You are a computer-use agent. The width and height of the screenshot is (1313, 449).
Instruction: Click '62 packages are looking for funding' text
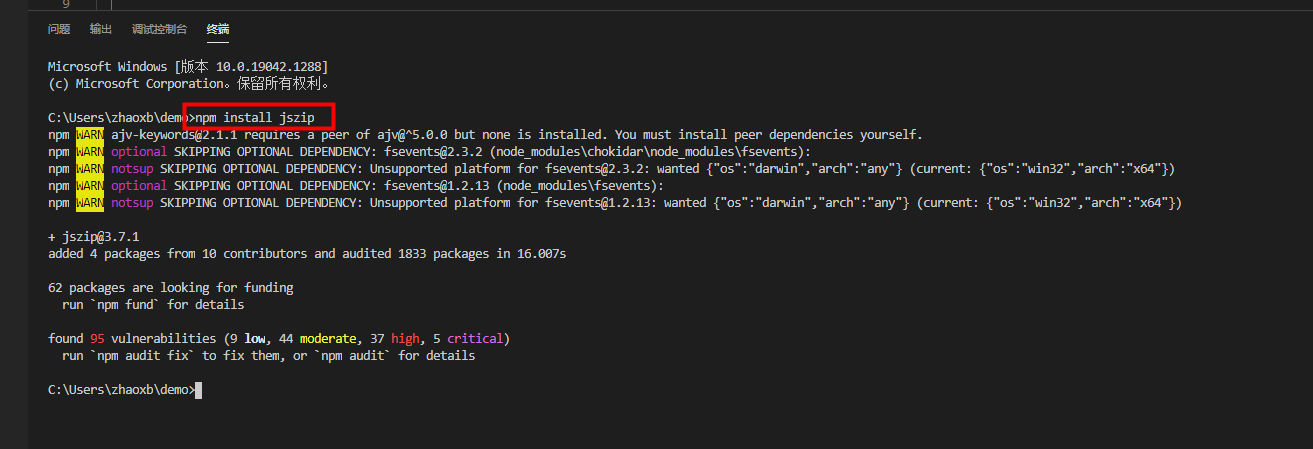click(x=171, y=288)
